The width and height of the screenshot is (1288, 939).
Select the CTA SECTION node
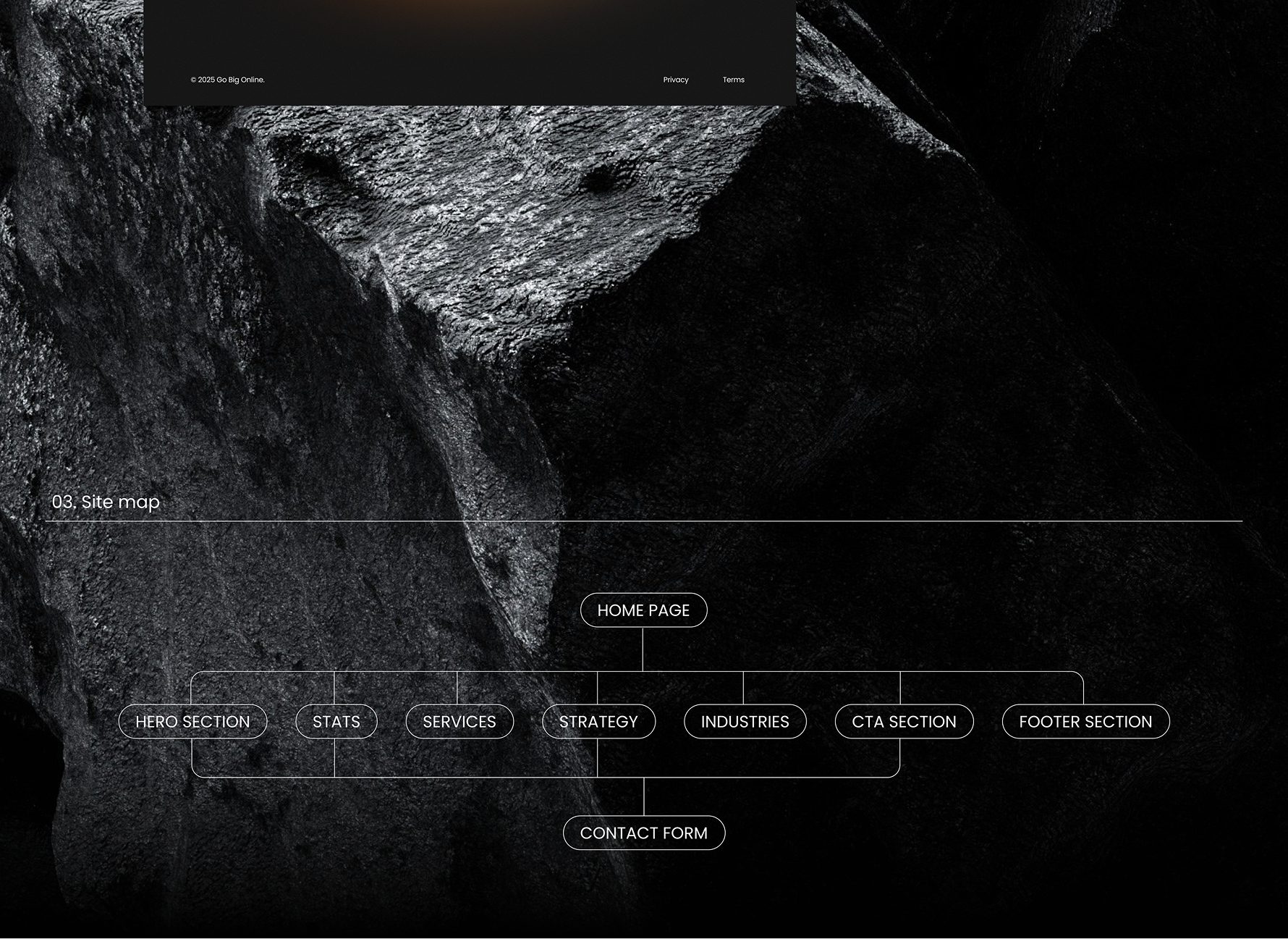(904, 721)
